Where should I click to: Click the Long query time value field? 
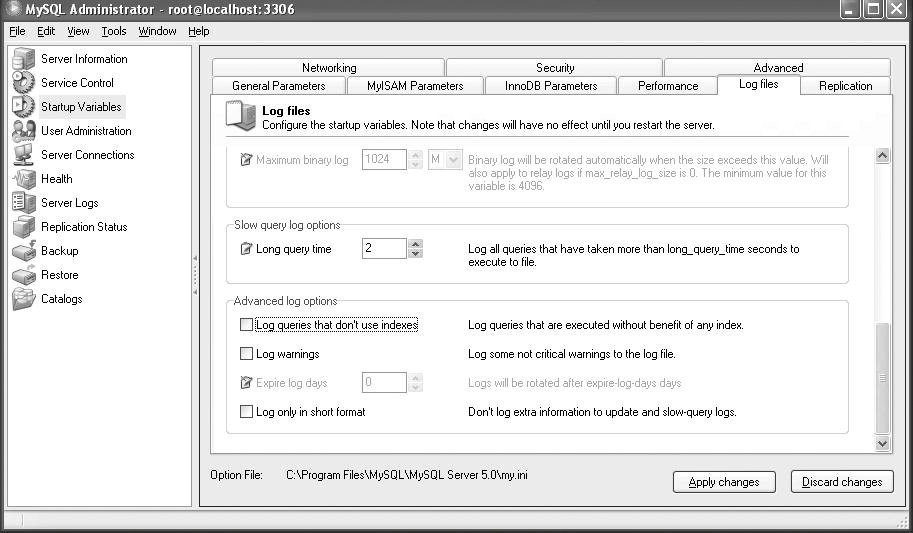tap(384, 249)
